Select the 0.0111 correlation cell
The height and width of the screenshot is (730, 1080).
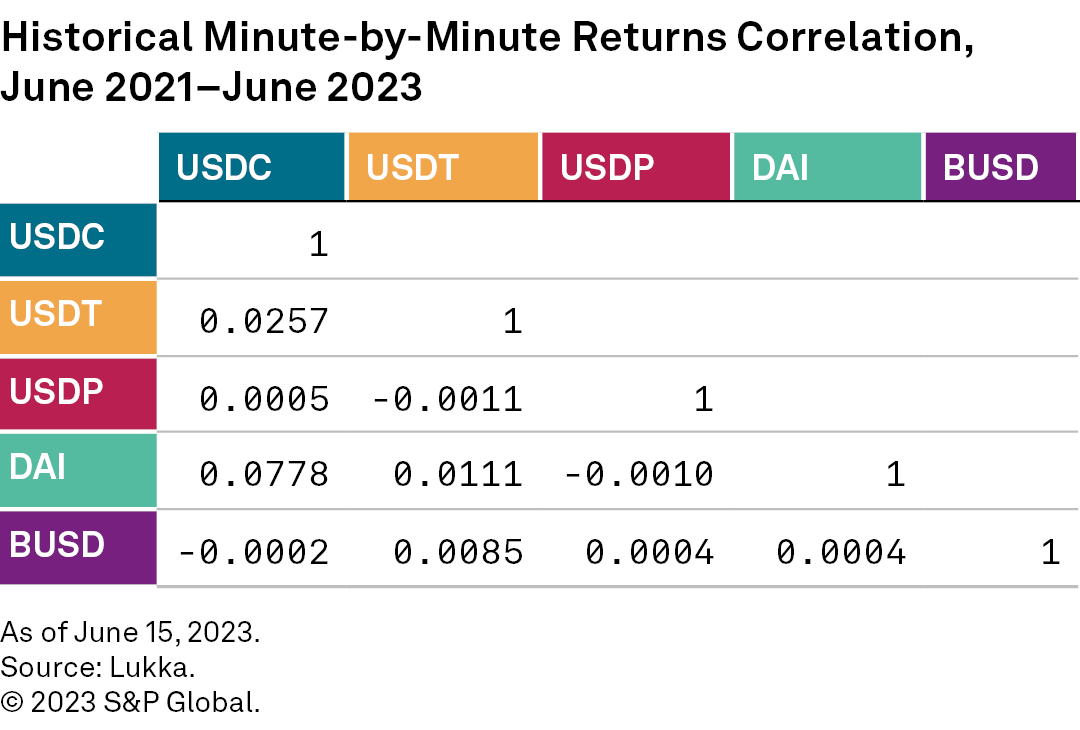click(458, 474)
